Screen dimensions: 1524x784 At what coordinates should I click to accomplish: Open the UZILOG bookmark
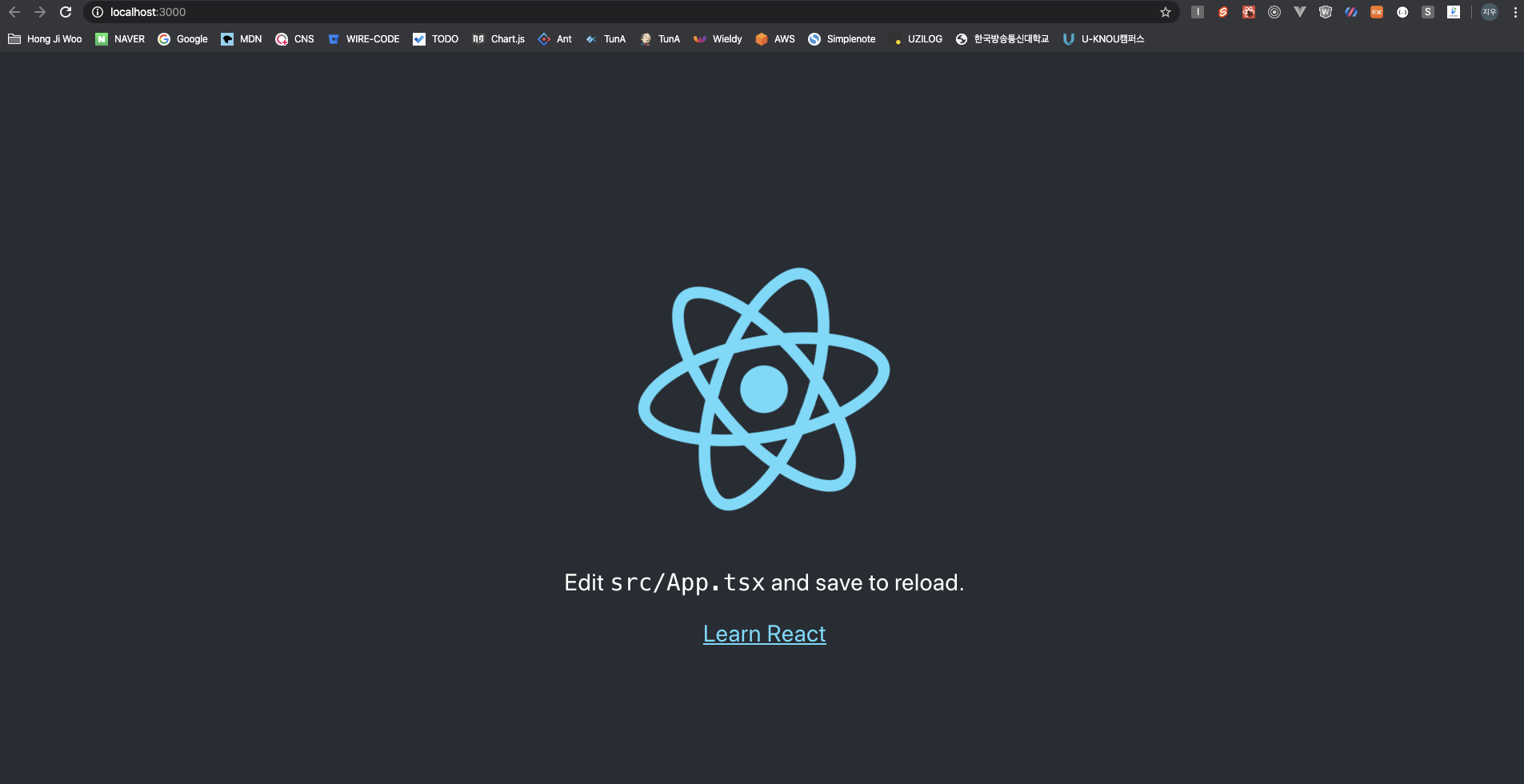pos(917,39)
